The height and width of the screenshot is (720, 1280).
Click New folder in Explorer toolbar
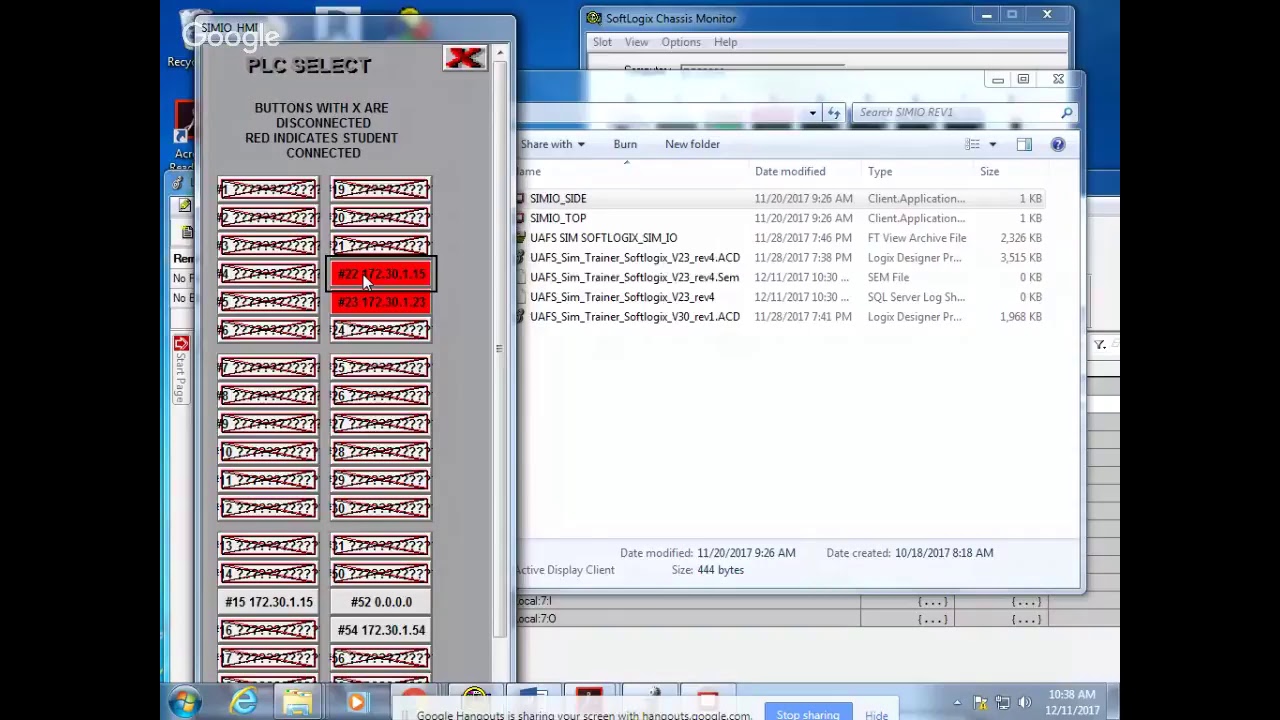(692, 144)
